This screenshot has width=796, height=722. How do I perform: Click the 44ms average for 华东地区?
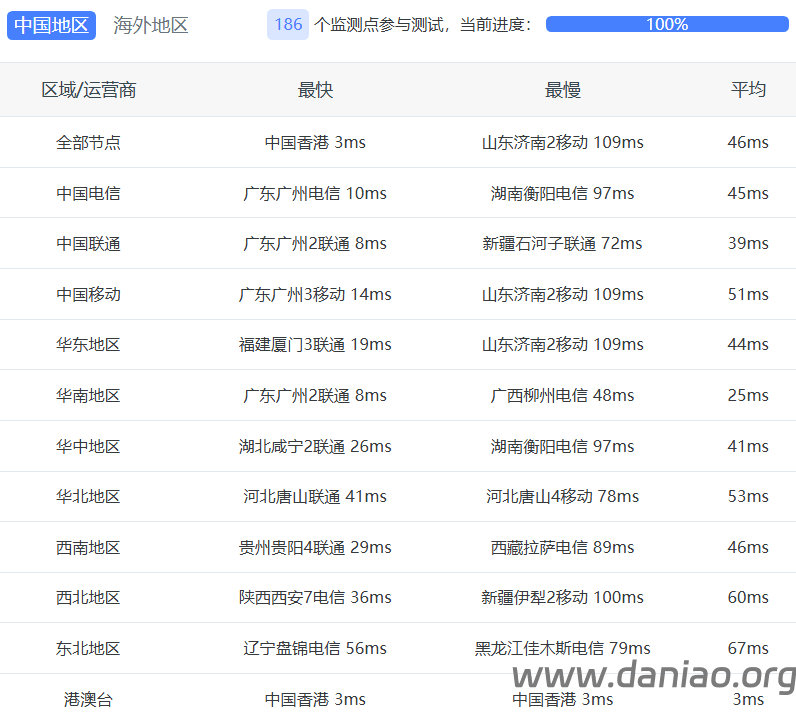(748, 344)
